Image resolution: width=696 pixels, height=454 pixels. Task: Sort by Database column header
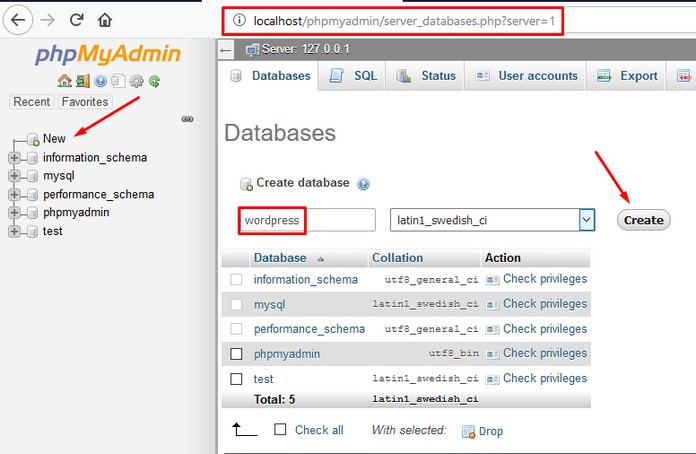point(280,258)
